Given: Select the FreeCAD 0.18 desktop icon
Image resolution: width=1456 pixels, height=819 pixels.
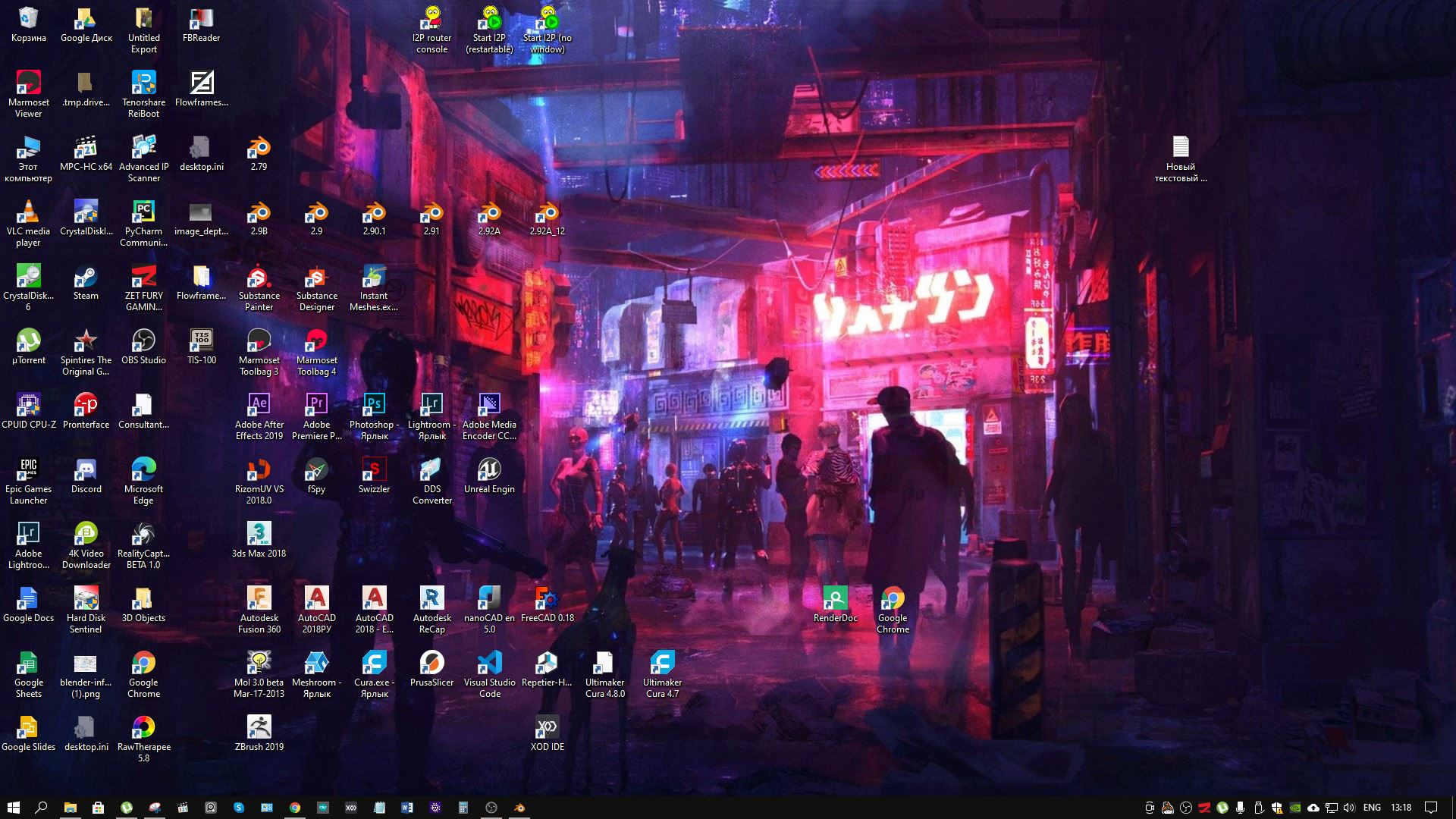Looking at the screenshot, I should tap(547, 604).
